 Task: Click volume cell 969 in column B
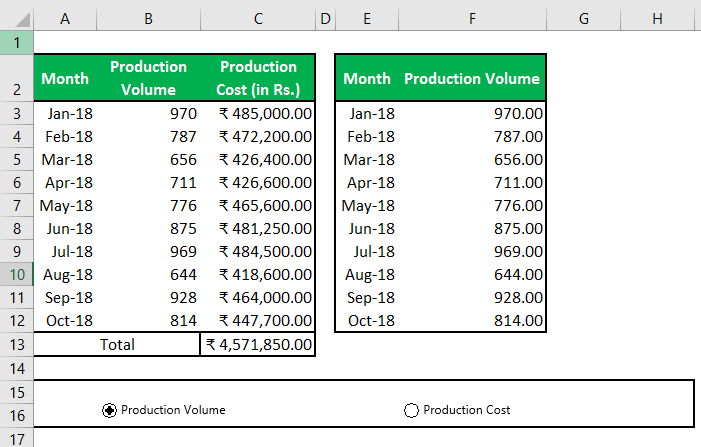click(148, 252)
